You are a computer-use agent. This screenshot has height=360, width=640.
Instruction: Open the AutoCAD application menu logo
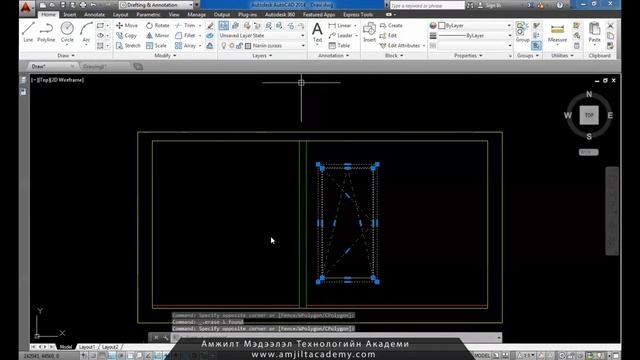point(26,7)
